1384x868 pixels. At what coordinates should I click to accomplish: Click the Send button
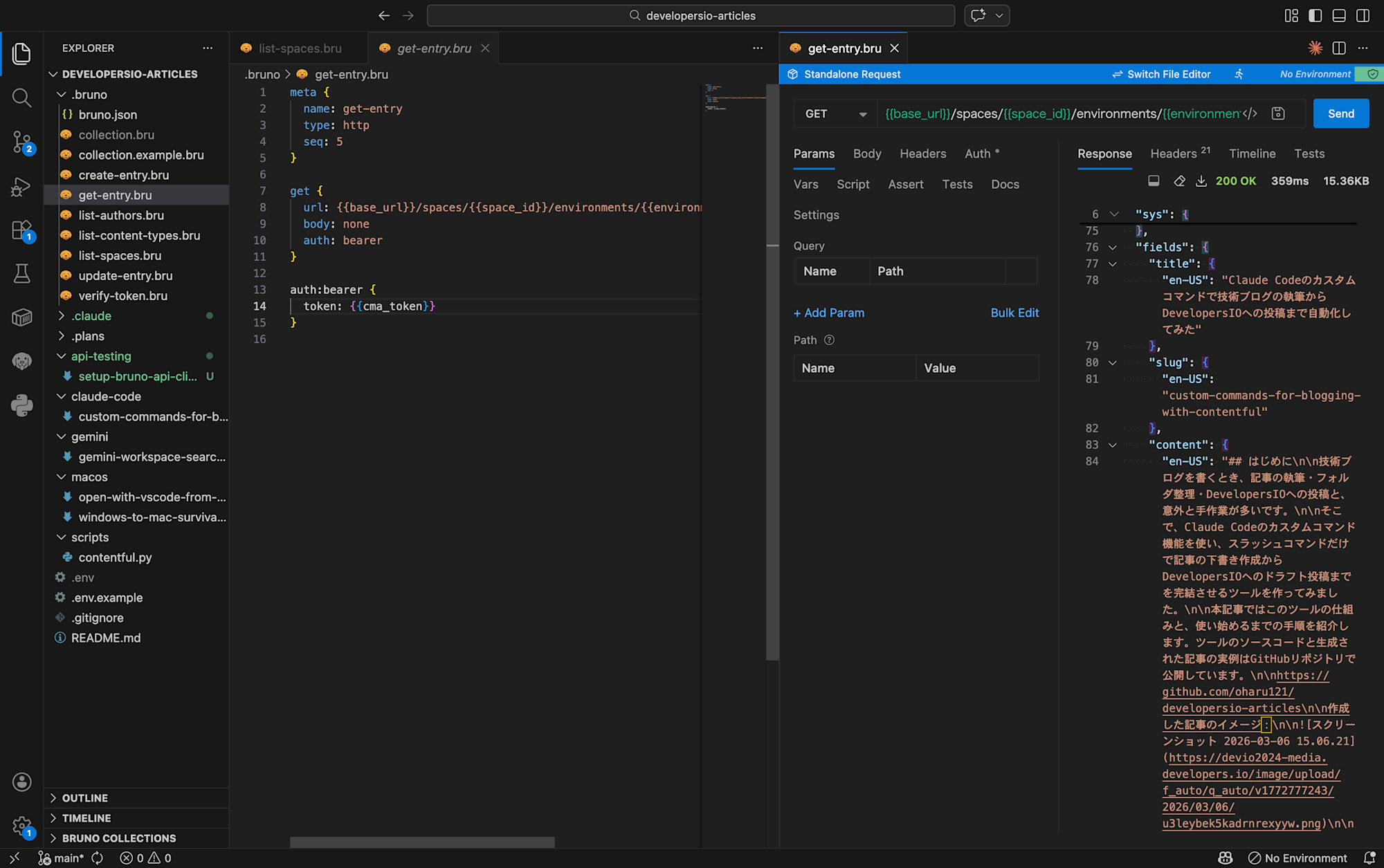1340,113
